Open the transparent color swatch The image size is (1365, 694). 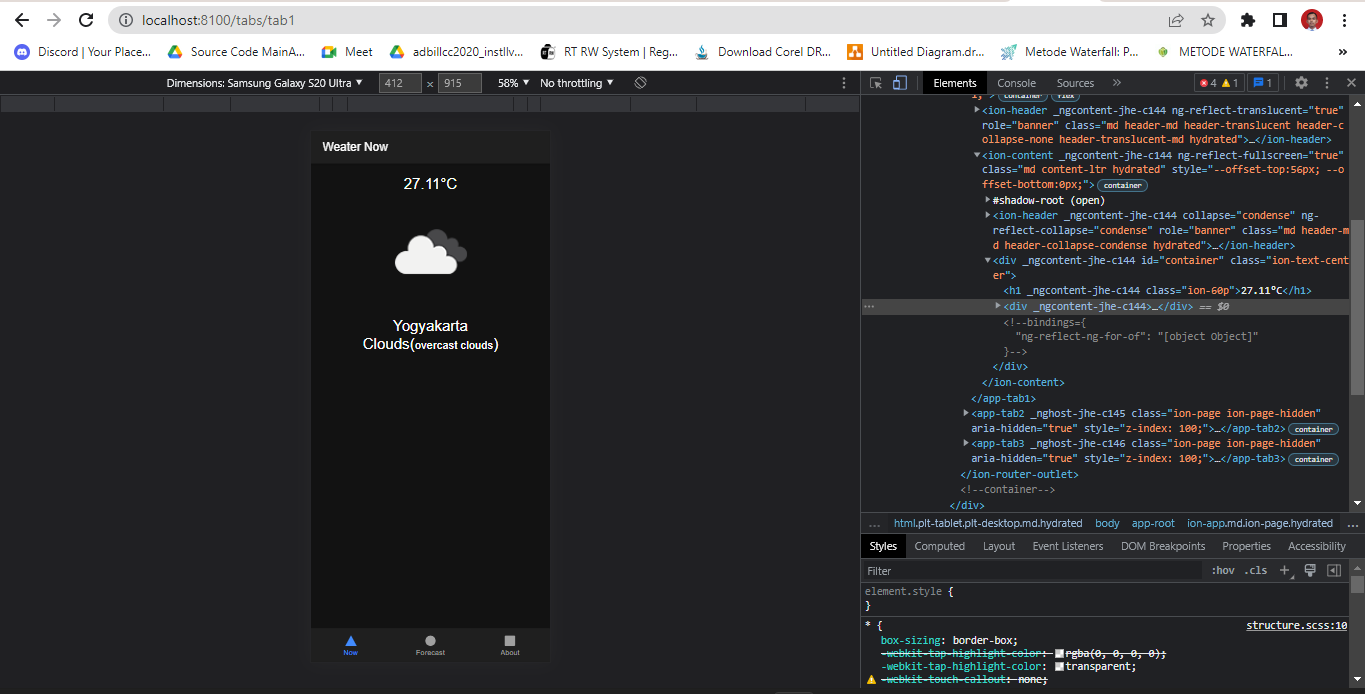click(1060, 666)
